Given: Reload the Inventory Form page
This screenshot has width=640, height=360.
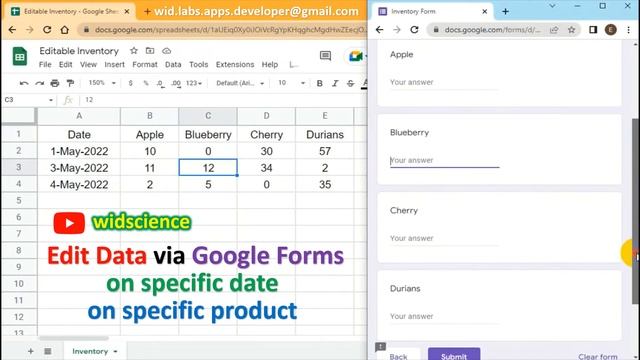Looking at the screenshot, I should coord(414,30).
